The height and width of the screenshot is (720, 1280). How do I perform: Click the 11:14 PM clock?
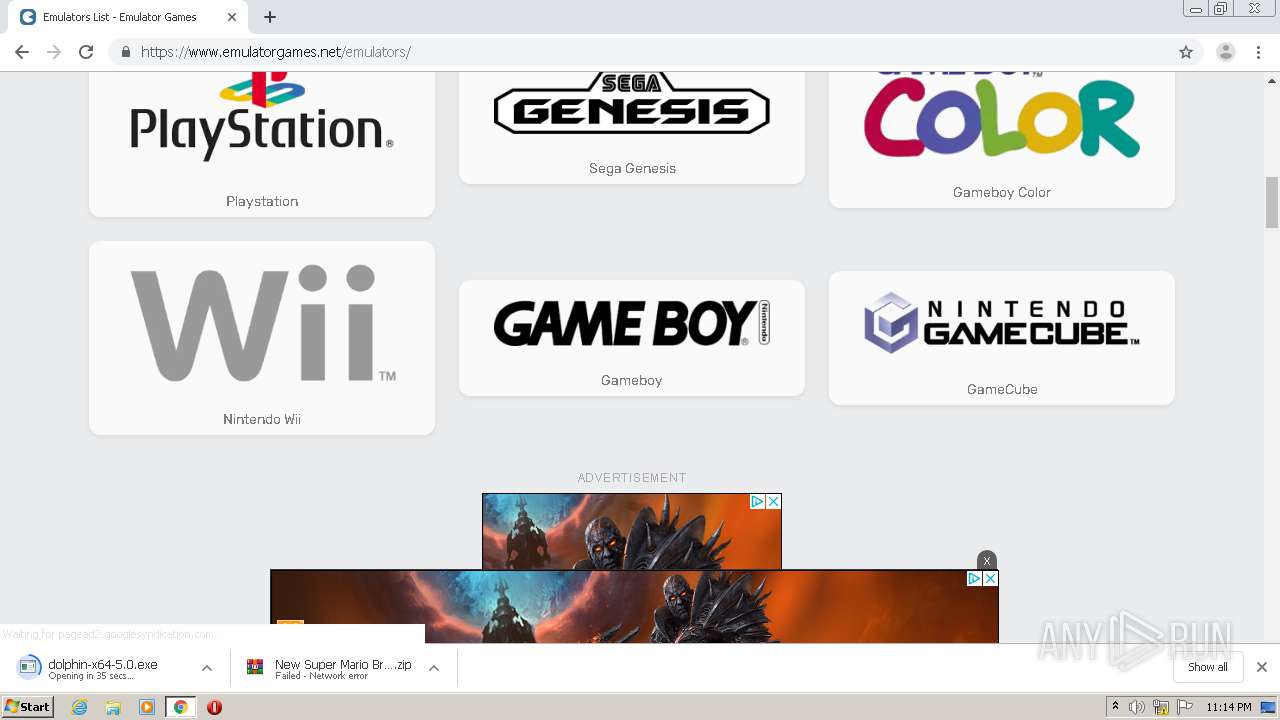coord(1229,707)
